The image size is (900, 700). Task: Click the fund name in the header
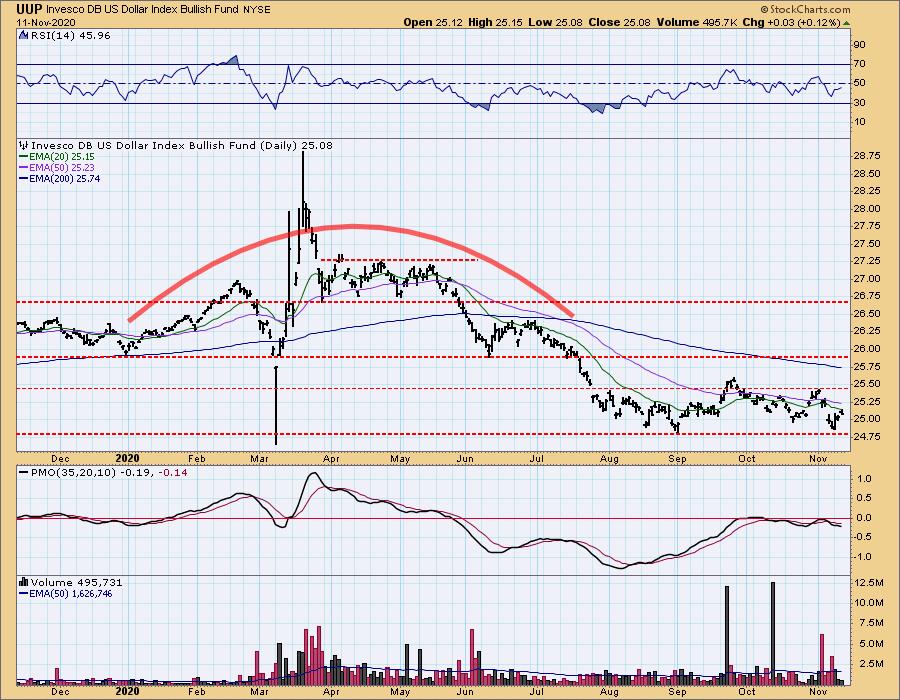pyautogui.click(x=143, y=10)
